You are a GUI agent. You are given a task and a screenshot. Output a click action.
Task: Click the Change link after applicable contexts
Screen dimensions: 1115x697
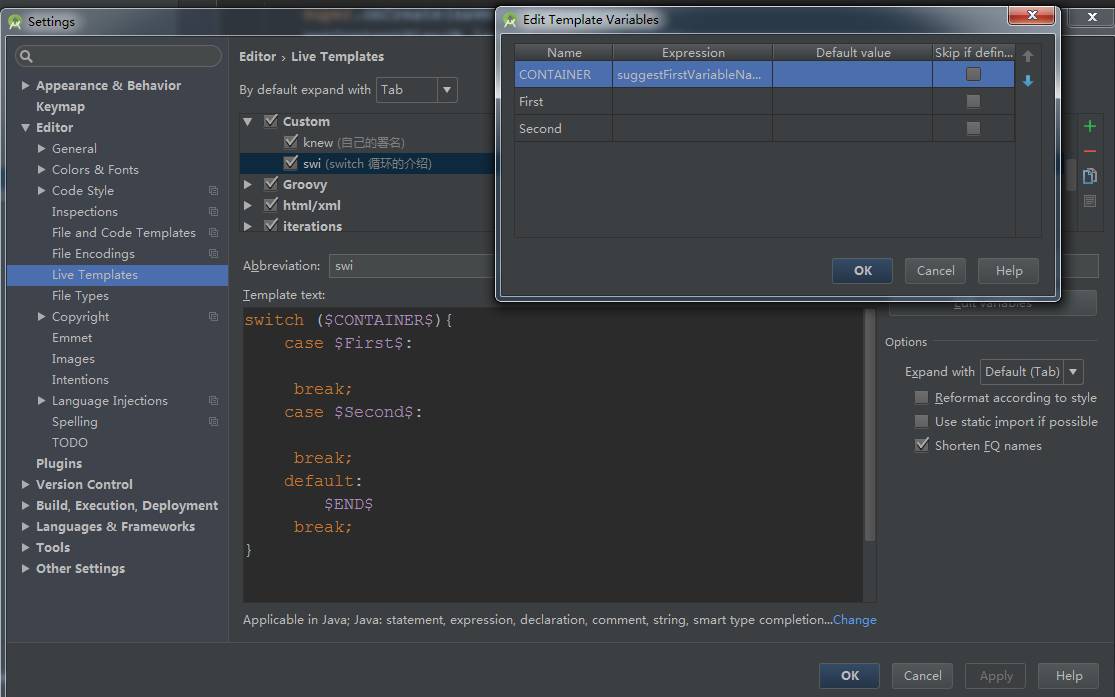(x=854, y=620)
